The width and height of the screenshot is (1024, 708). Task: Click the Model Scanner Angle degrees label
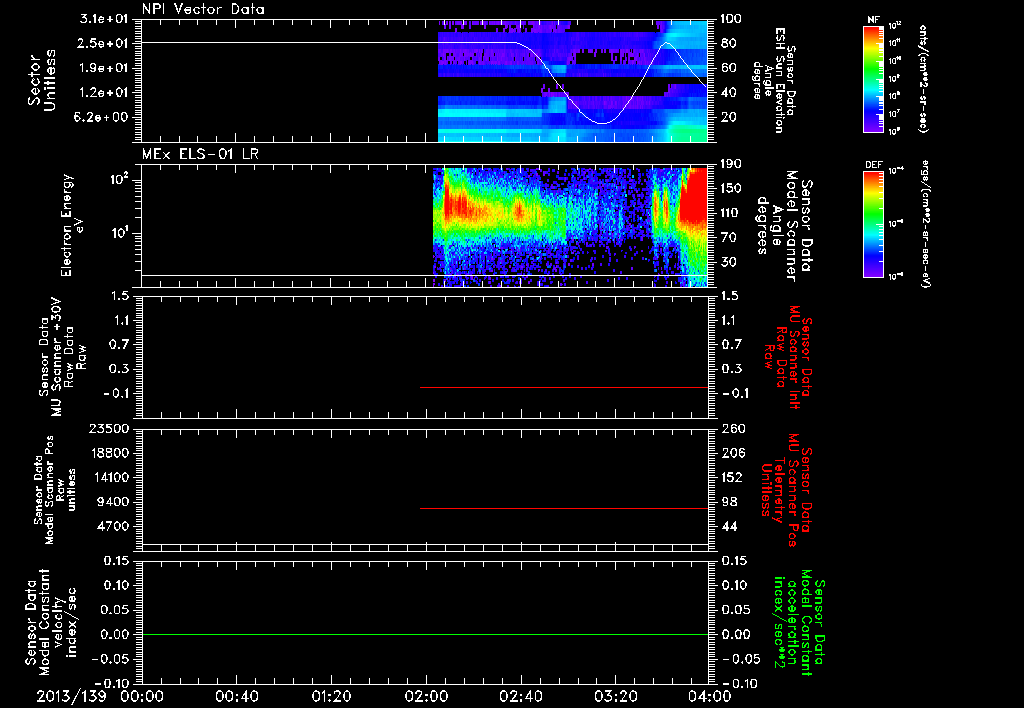pos(784,226)
